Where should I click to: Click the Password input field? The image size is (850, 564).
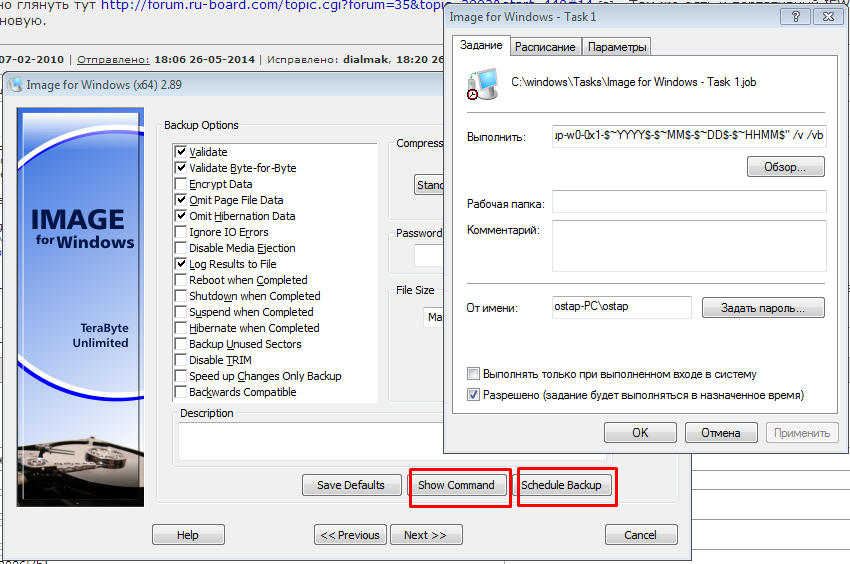[429, 255]
